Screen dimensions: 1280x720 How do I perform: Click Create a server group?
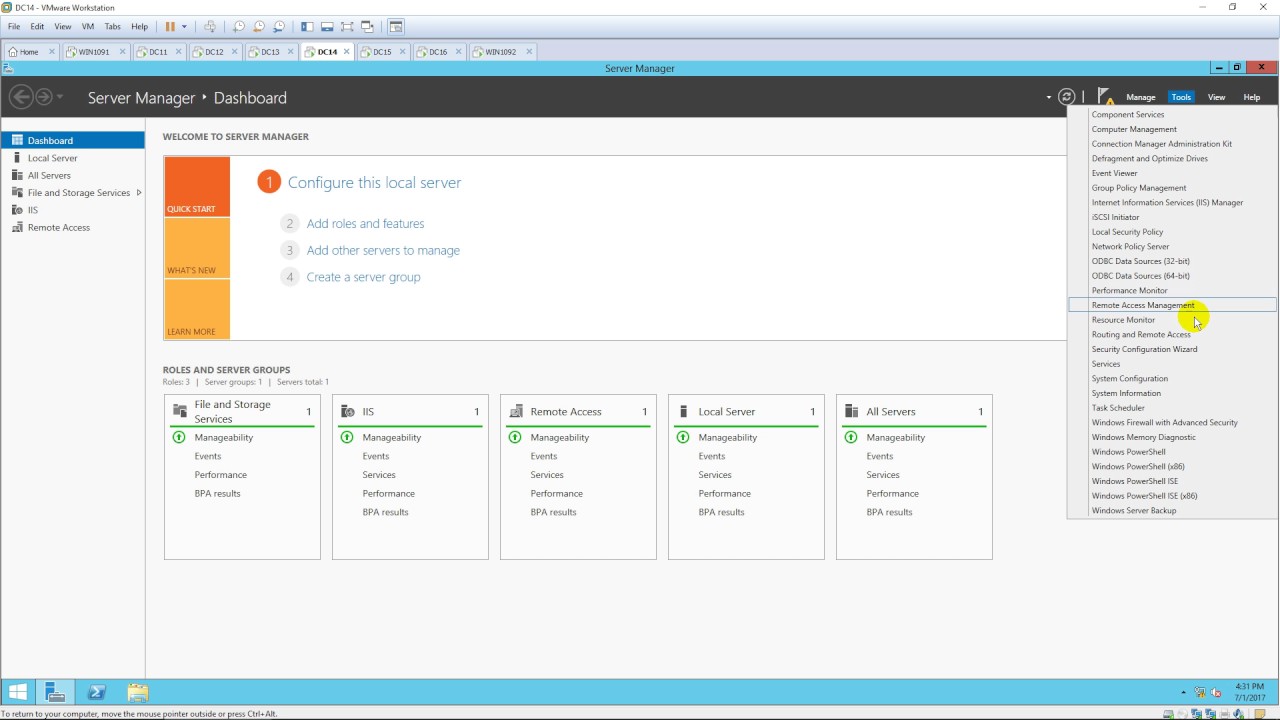(x=363, y=277)
